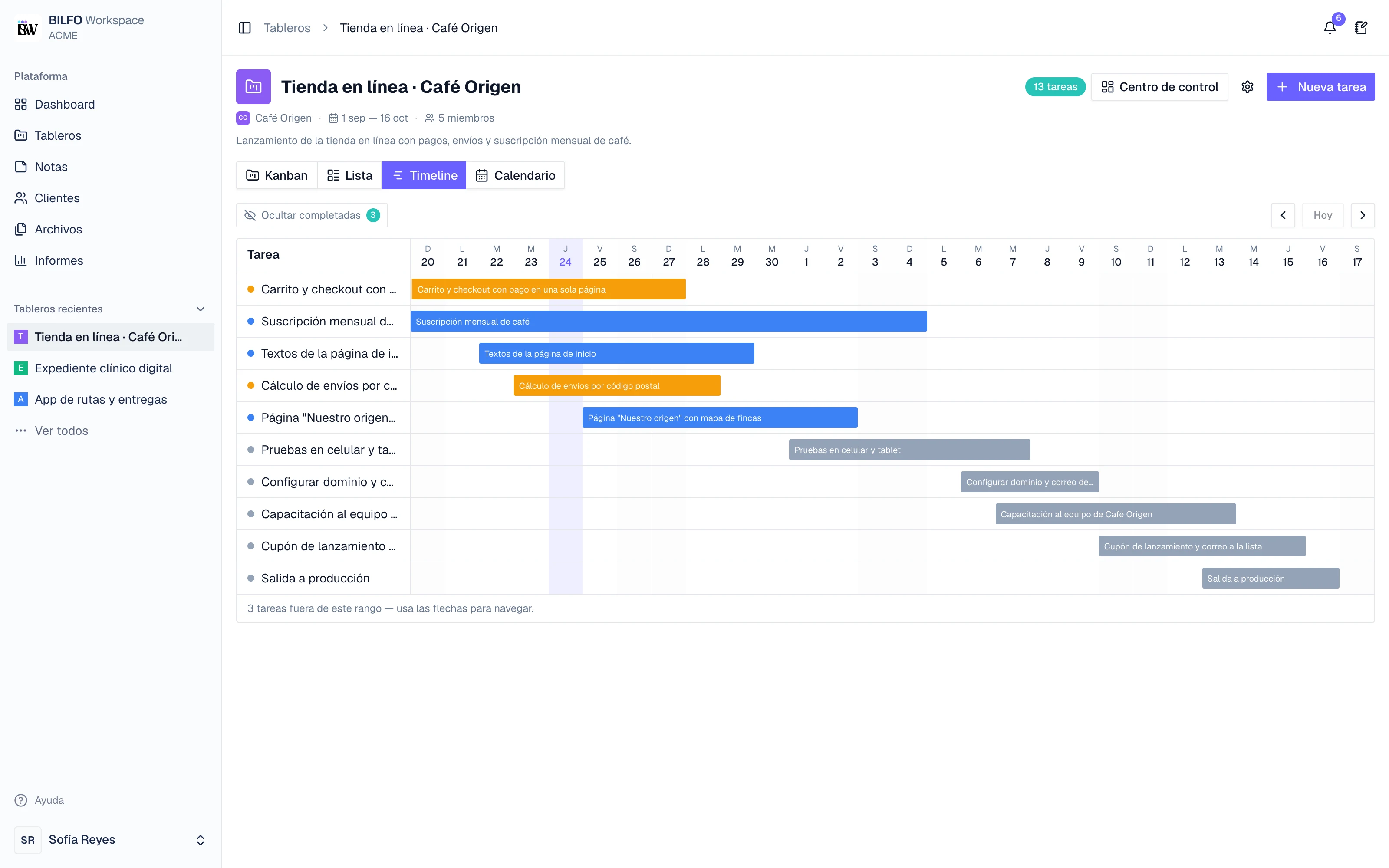1389x868 pixels.
Task: Open board settings gear icon
Action: point(1247,87)
